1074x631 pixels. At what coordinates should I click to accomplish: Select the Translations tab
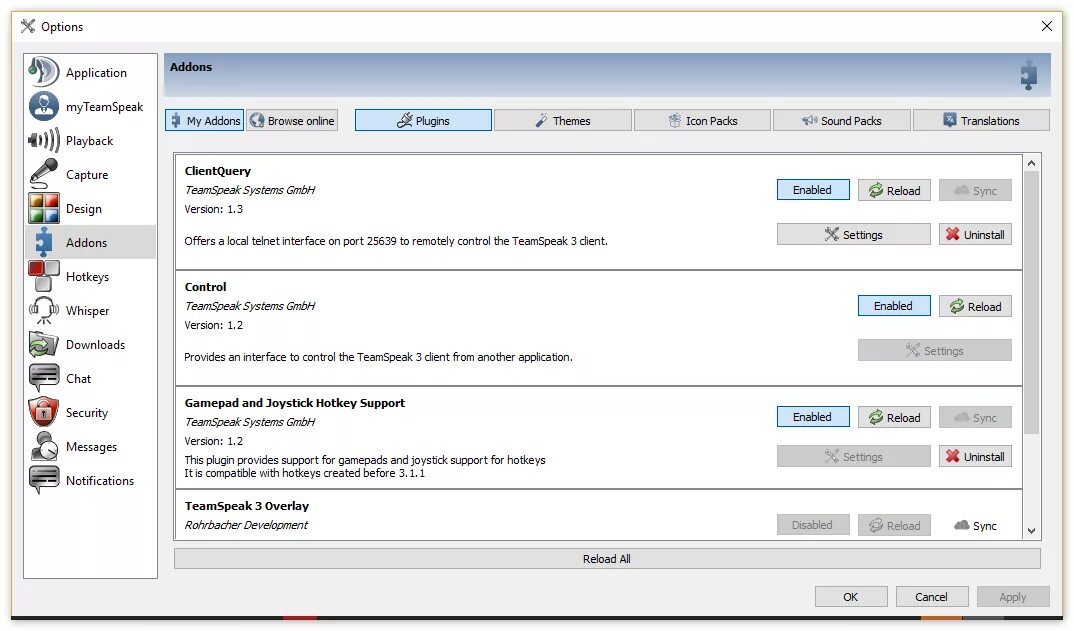981,121
